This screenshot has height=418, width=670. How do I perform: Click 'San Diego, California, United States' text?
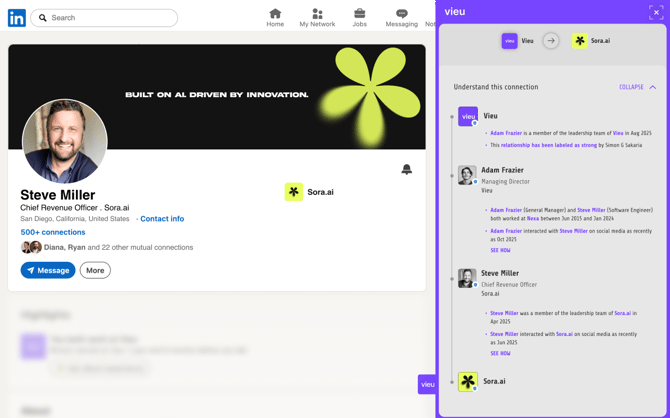tap(75, 219)
